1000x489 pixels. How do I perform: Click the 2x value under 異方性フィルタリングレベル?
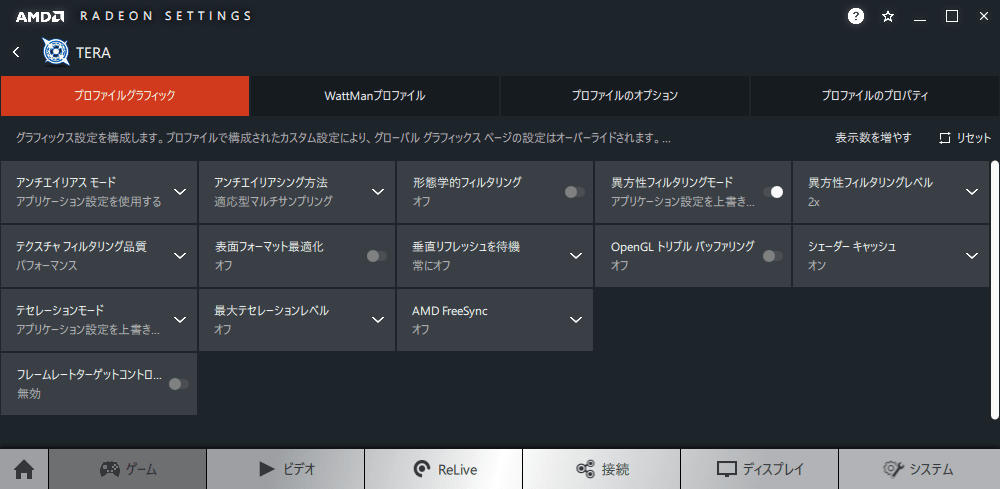815,202
